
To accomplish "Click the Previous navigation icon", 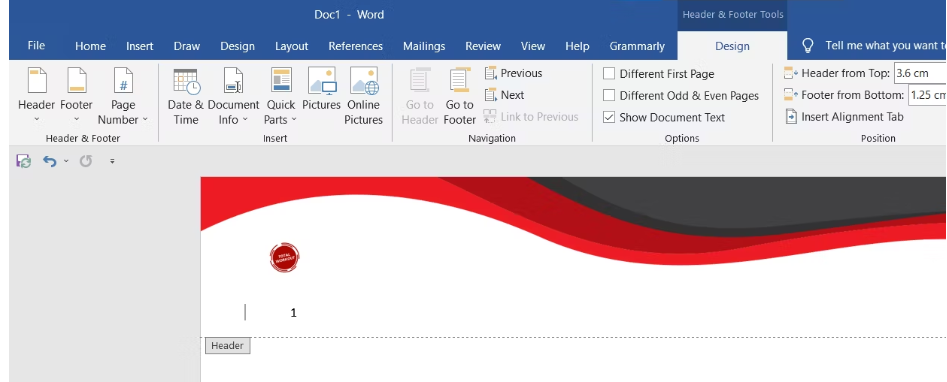I will coord(490,73).
